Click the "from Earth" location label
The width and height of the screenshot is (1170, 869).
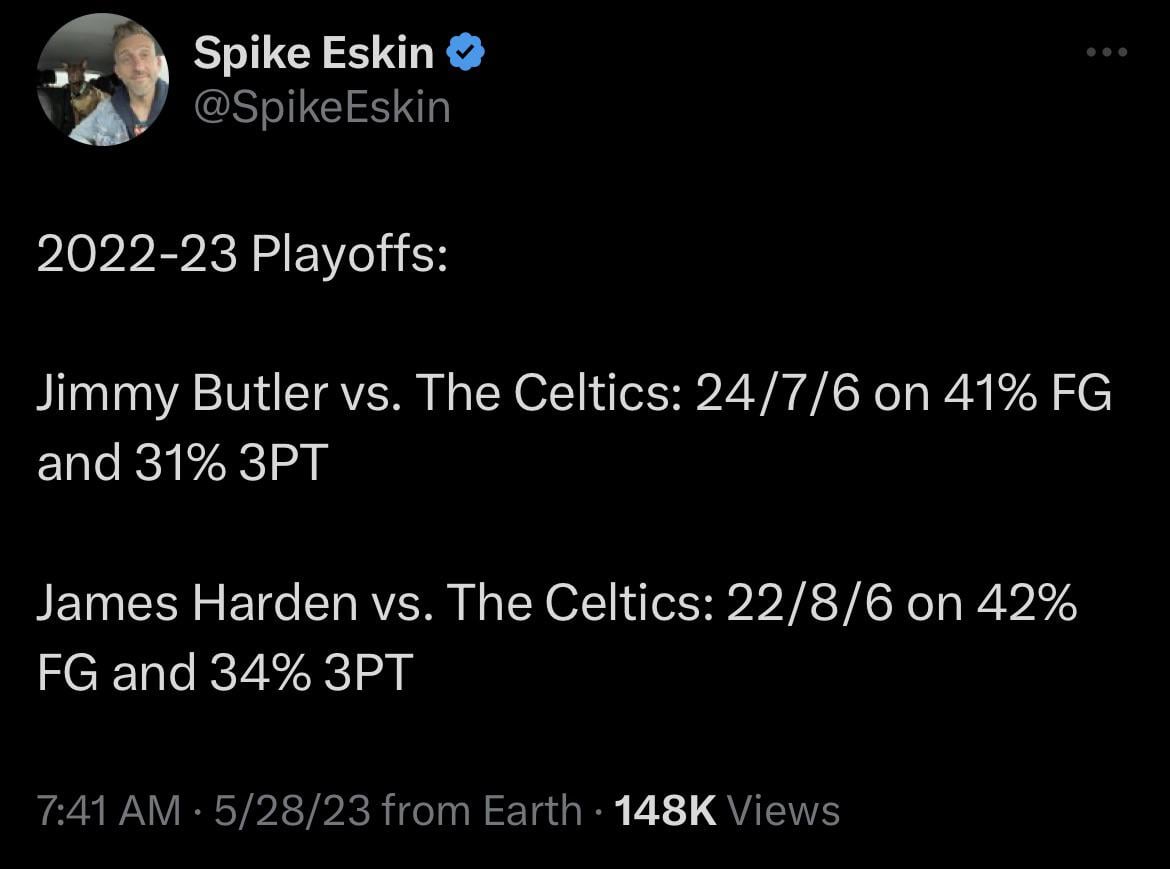[482, 809]
